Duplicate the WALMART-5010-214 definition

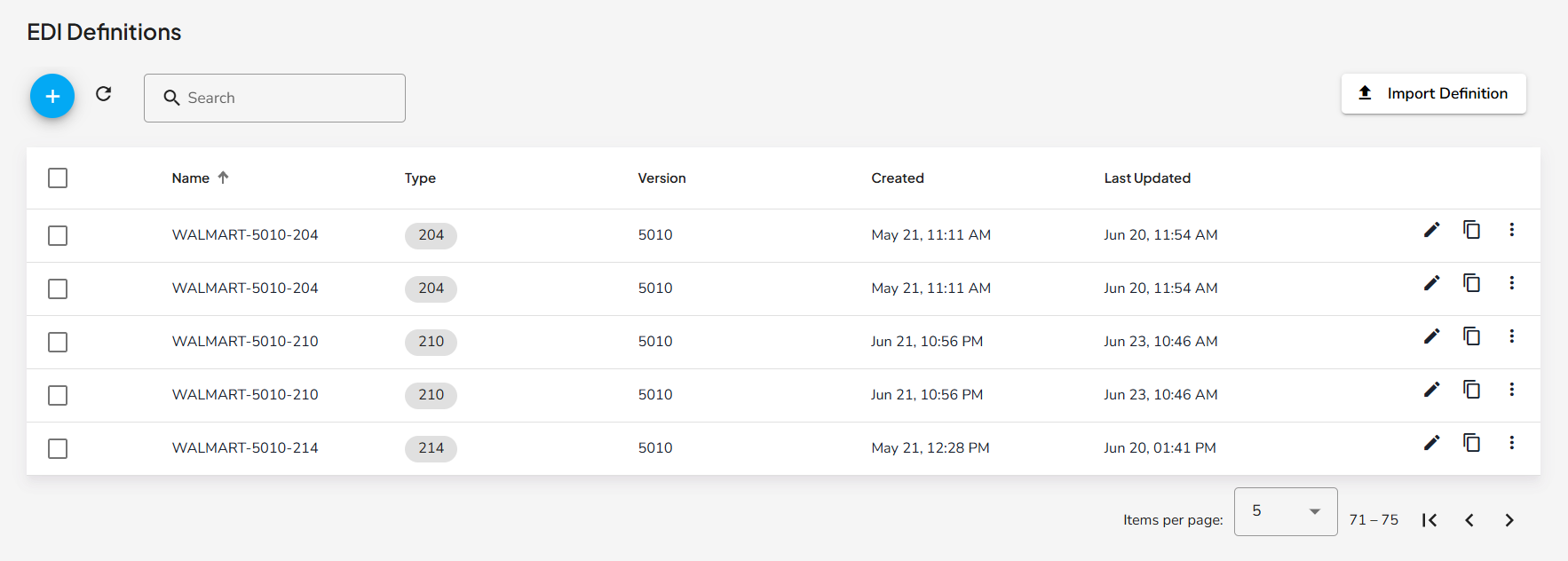[1471, 442]
